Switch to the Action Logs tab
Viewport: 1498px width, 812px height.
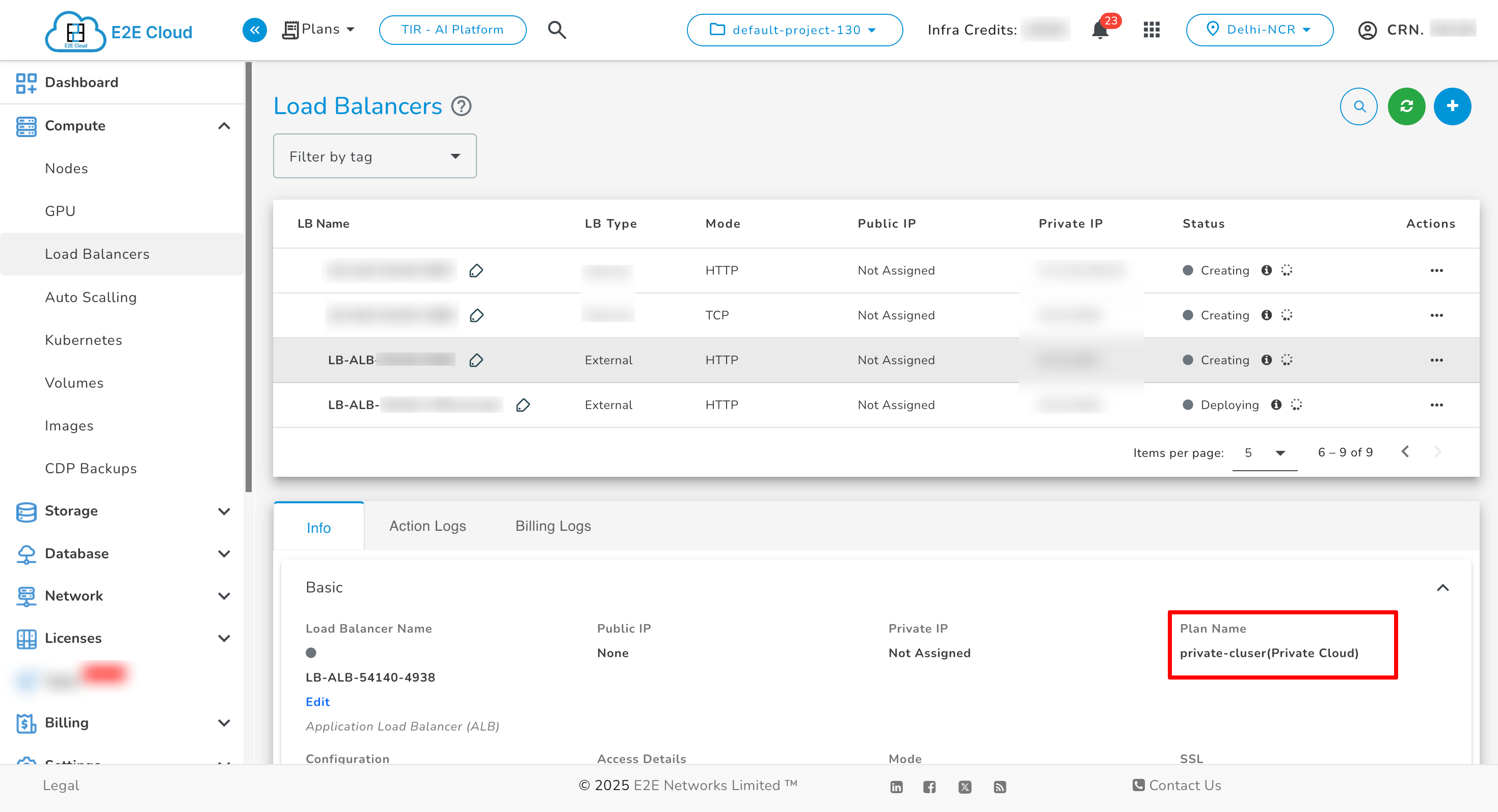point(427,526)
